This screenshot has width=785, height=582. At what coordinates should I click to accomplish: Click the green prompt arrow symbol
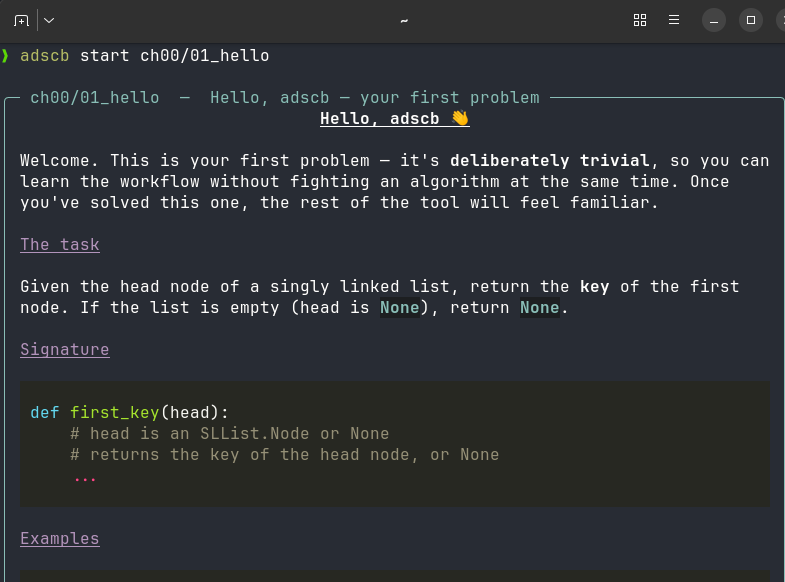point(6,56)
